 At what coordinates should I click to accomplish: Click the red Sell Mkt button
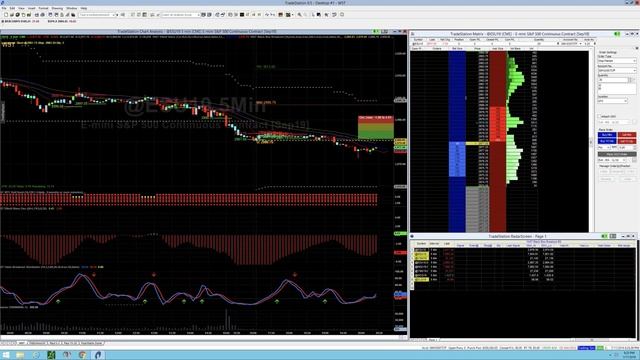pyautogui.click(x=627, y=135)
